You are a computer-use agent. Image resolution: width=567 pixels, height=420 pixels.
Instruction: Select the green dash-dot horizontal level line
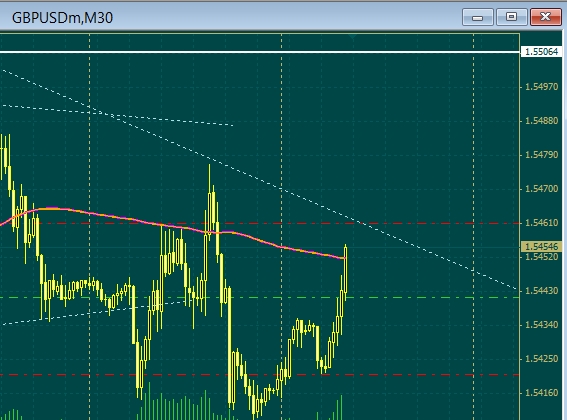(260, 297)
